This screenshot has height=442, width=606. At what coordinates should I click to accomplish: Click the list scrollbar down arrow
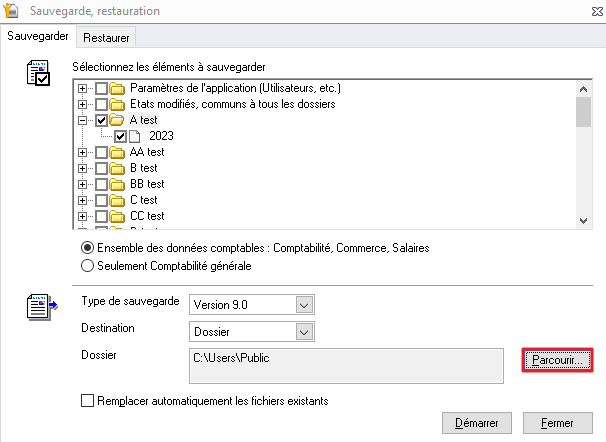click(583, 221)
